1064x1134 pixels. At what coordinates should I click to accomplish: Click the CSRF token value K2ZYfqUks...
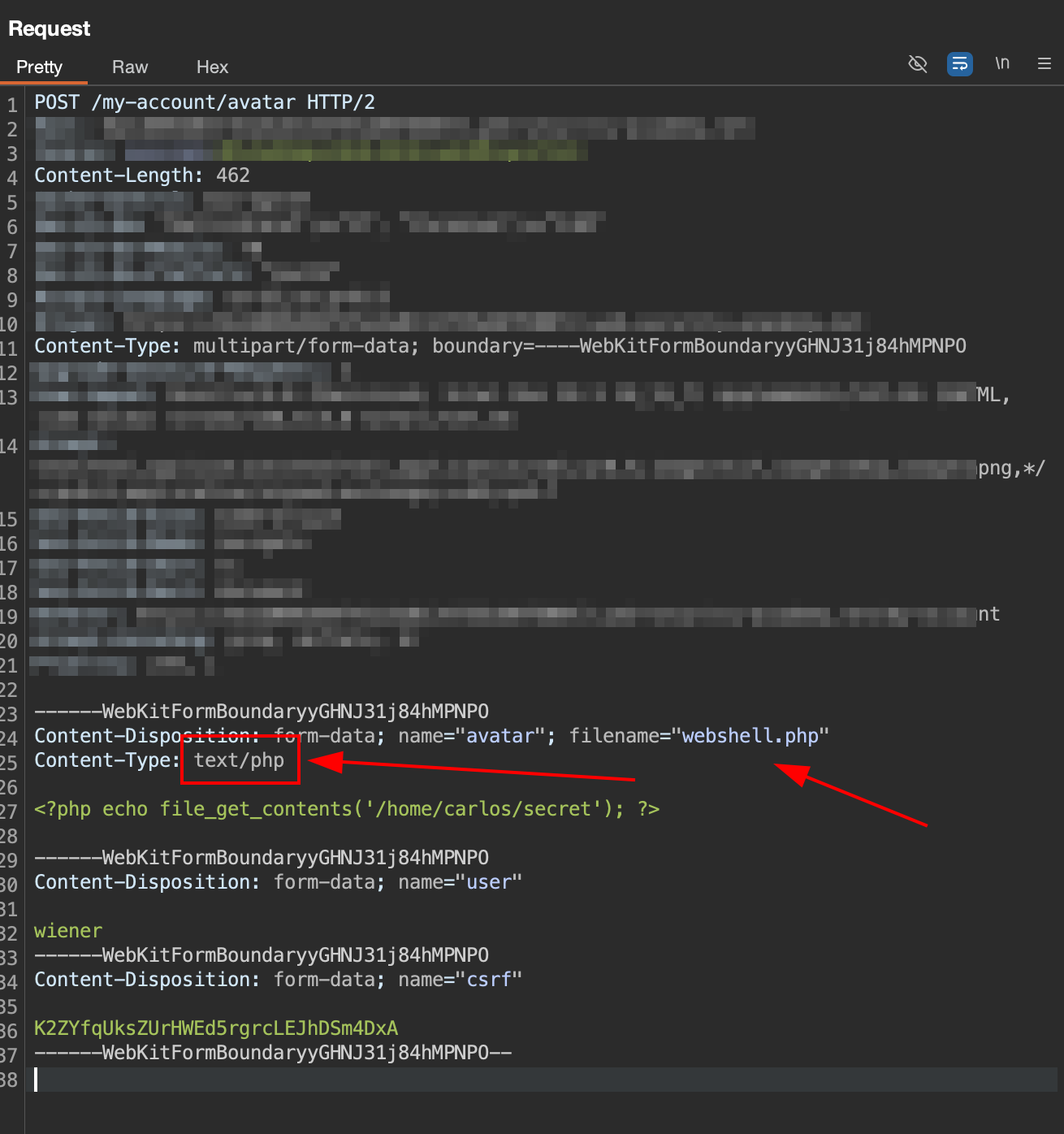tap(216, 1028)
